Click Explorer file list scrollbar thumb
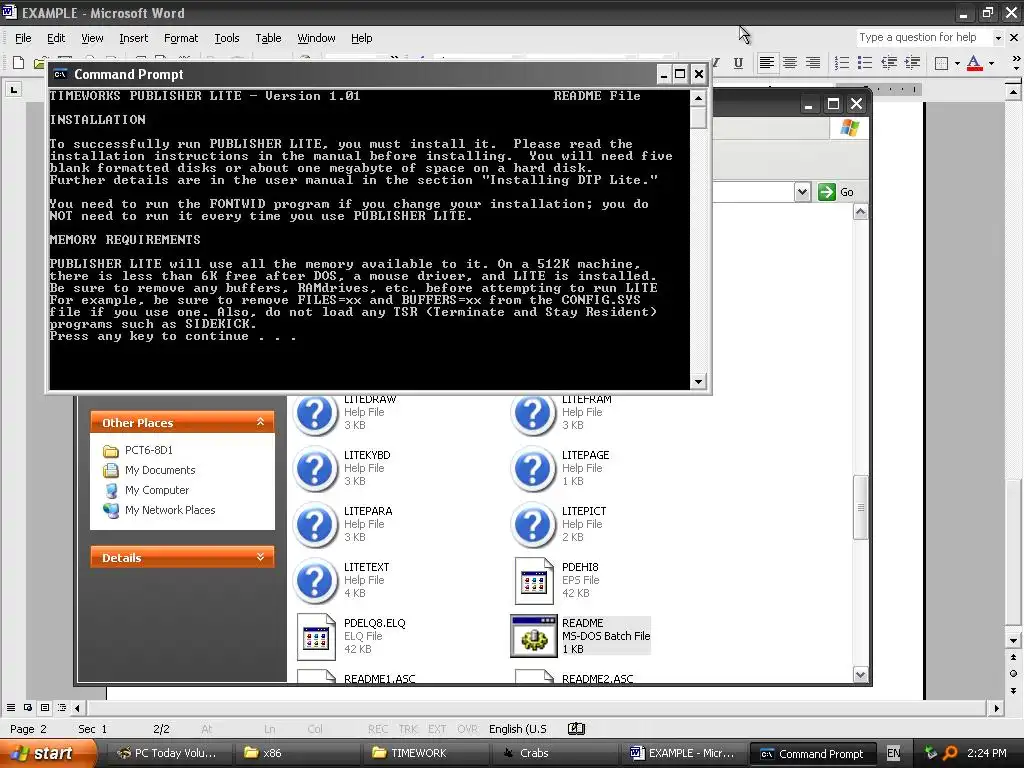 pyautogui.click(x=860, y=507)
